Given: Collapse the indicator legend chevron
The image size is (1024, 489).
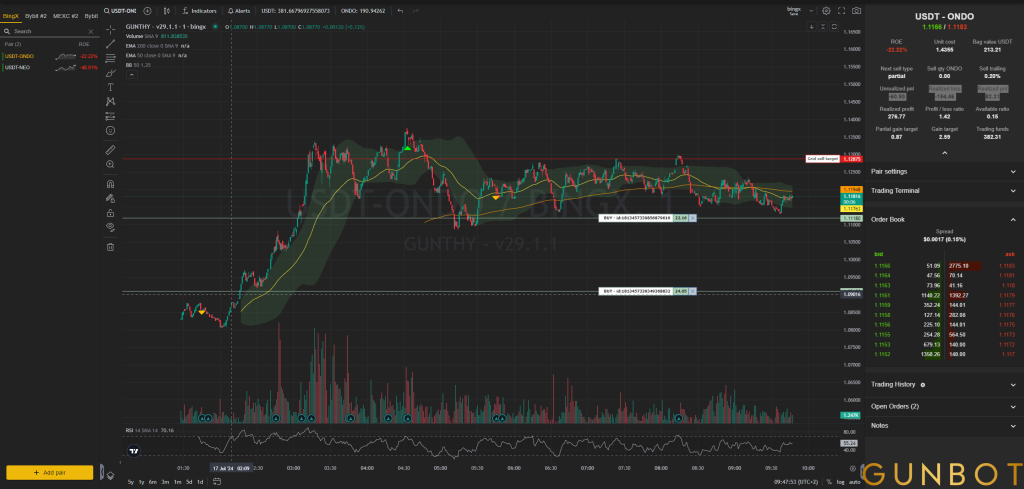Looking at the screenshot, I should (131, 75).
